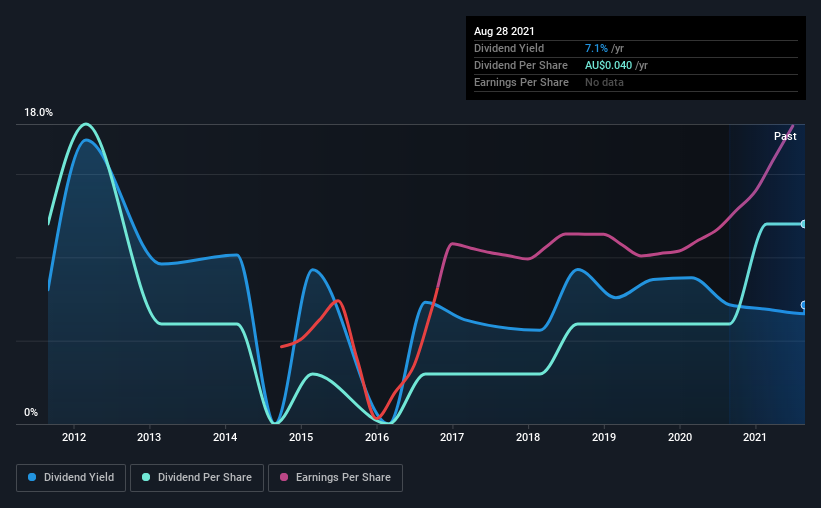Click the 0% y-axis label

(31, 413)
